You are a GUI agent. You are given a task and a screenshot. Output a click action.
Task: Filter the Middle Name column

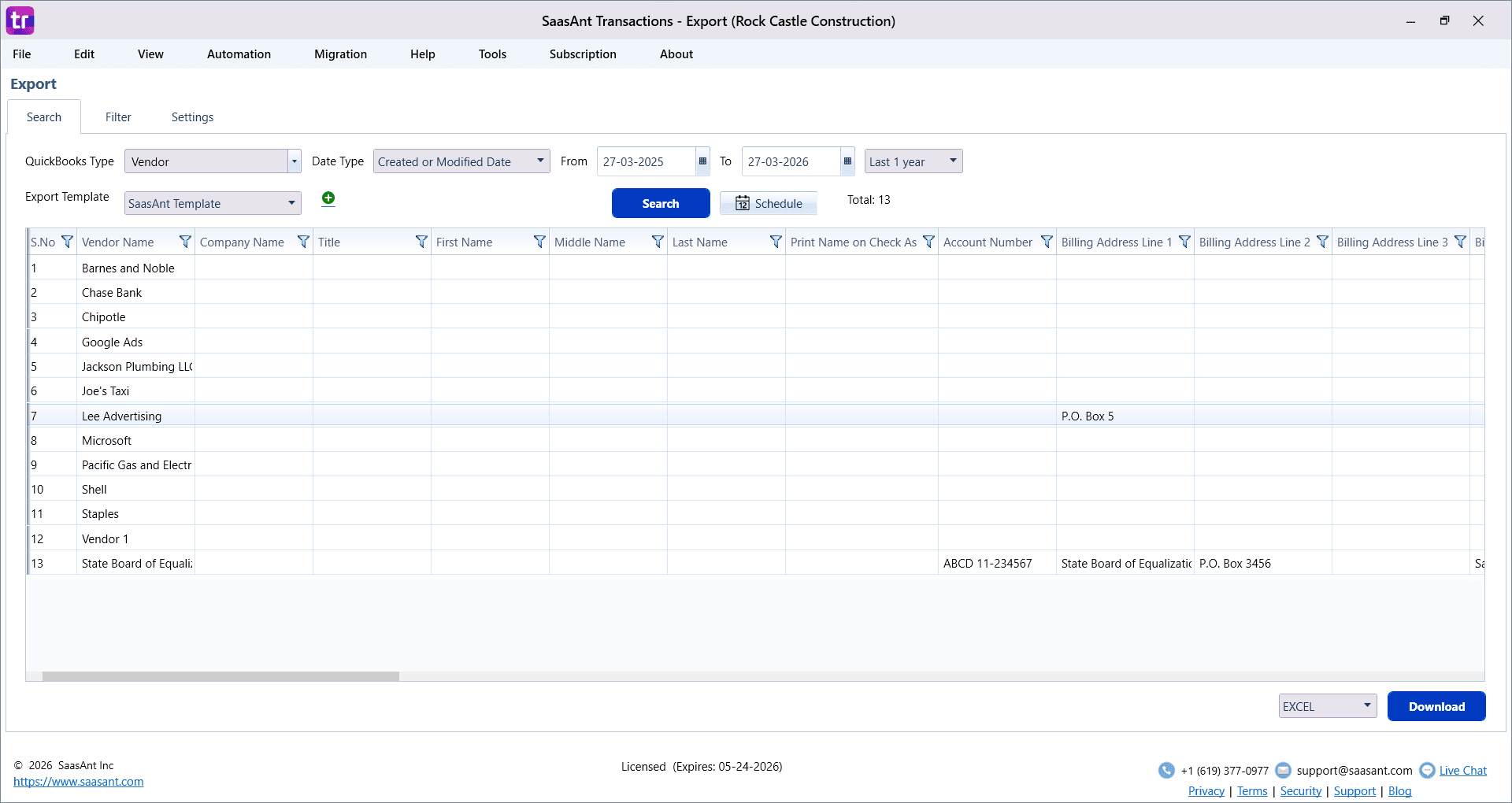(x=658, y=242)
